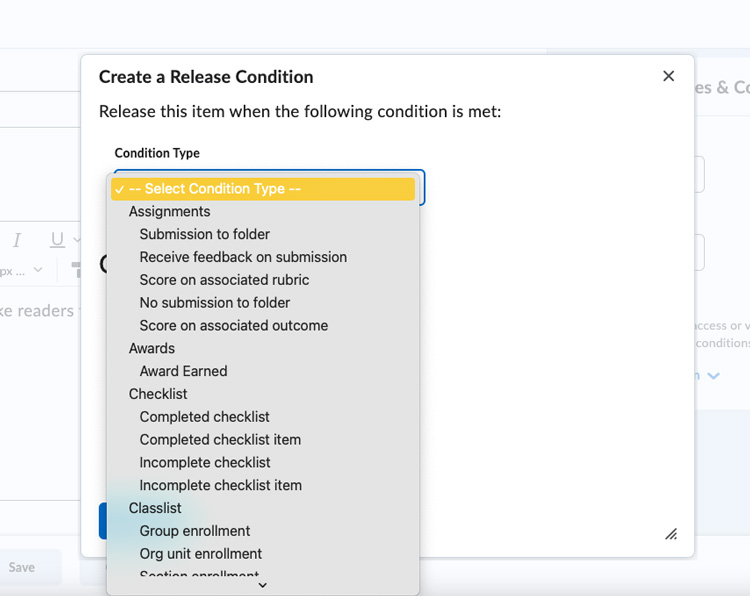
Task: Select 'Completed checklist' condition
Action: (x=204, y=417)
